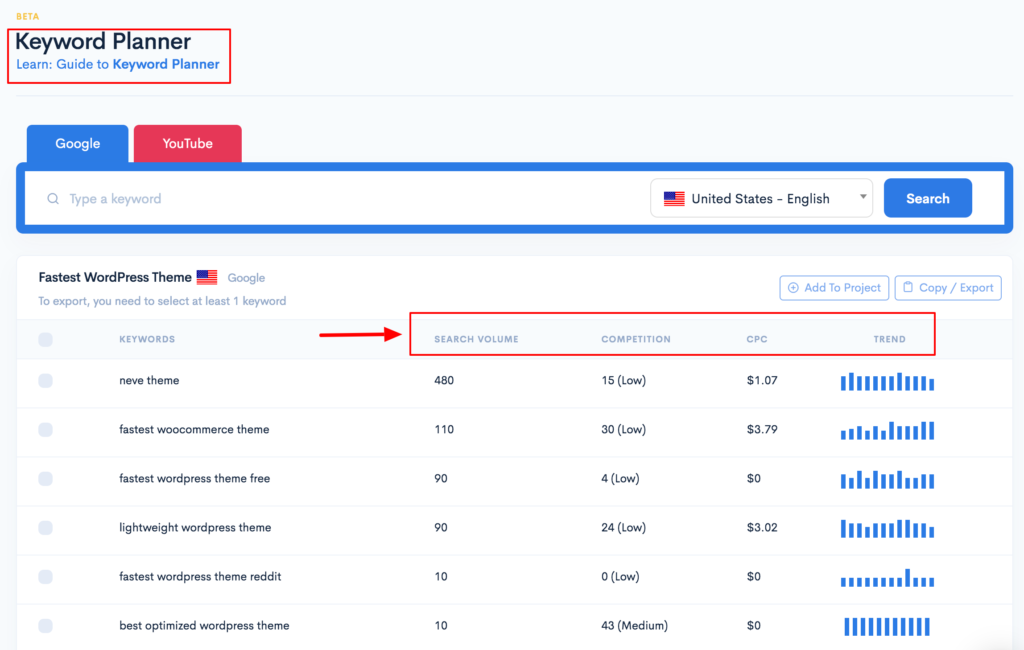Check the lightweight wordpress theme row
Image resolution: width=1024 pixels, height=650 pixels.
pyautogui.click(x=45, y=527)
